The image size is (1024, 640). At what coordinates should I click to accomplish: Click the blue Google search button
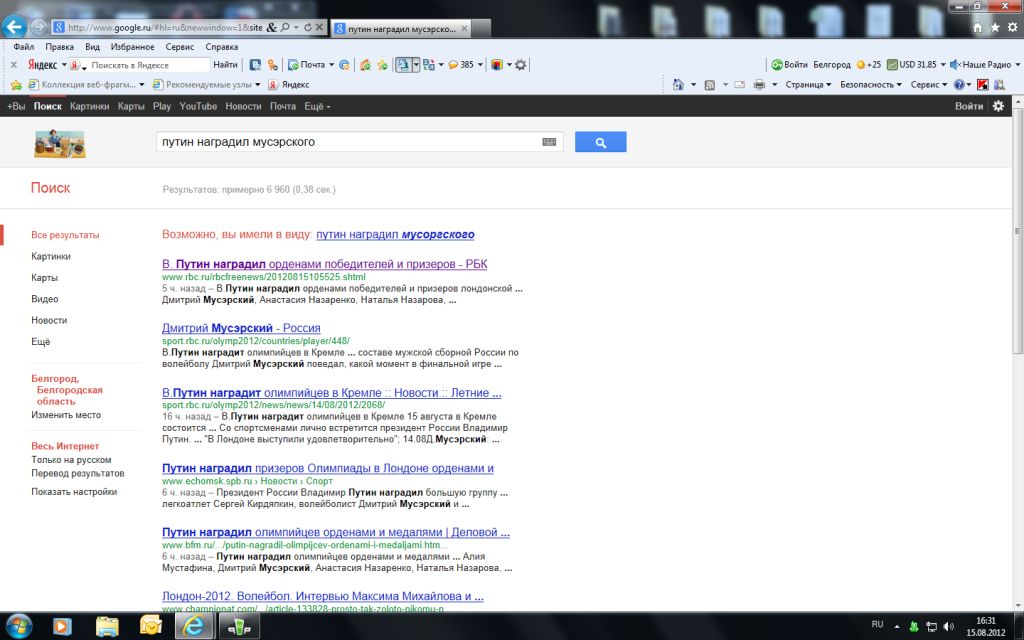(600, 142)
